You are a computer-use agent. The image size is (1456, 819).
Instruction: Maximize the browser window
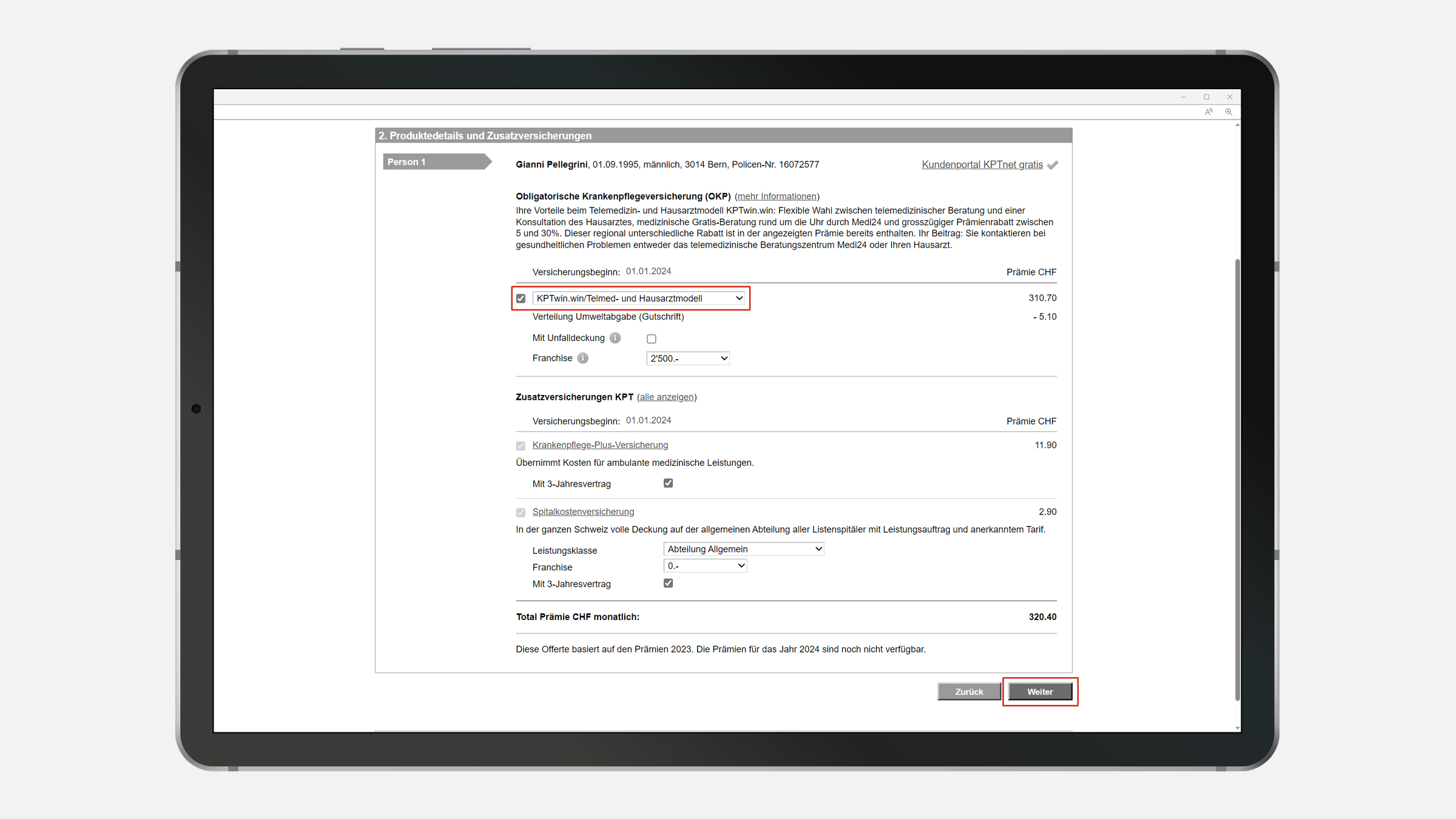(x=1206, y=97)
